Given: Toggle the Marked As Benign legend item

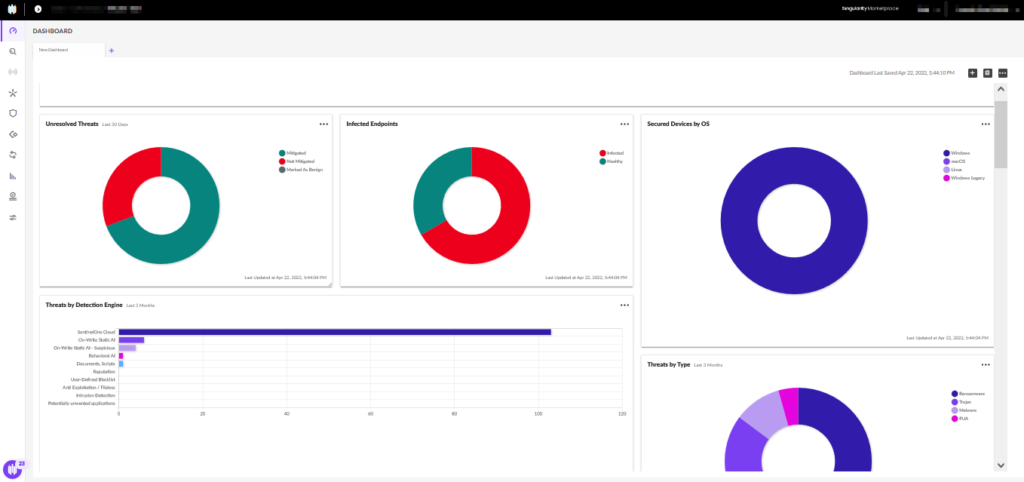Looking at the screenshot, I should [300, 169].
